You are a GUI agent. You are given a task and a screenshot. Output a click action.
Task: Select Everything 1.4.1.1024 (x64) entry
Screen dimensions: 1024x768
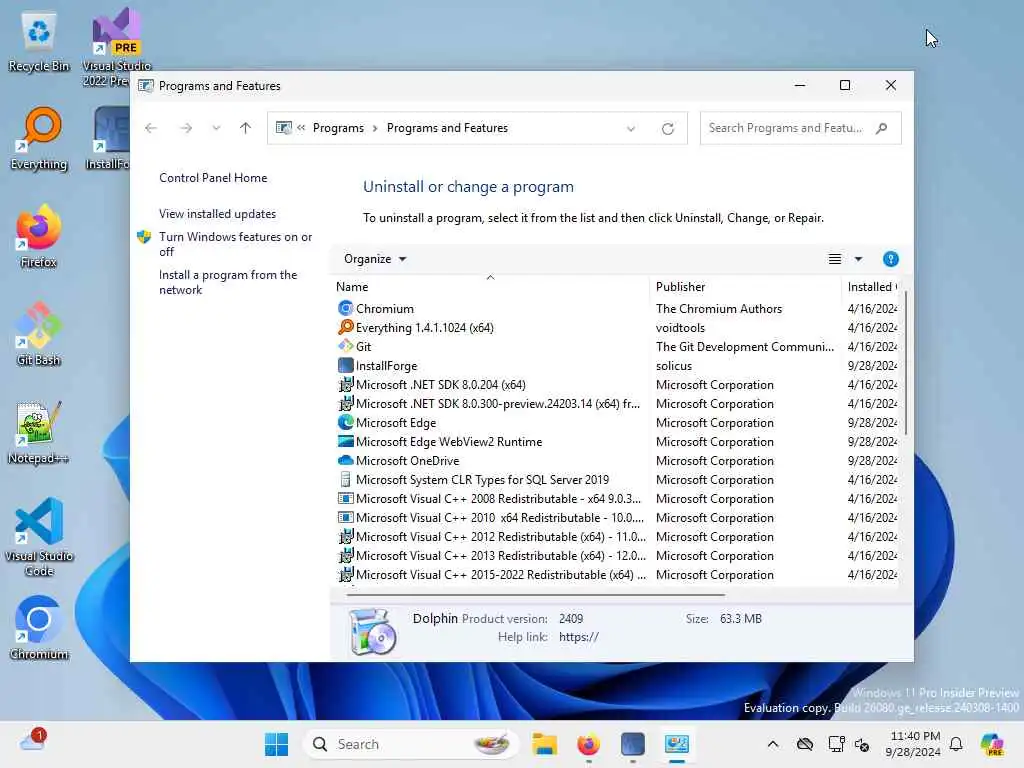point(616,327)
